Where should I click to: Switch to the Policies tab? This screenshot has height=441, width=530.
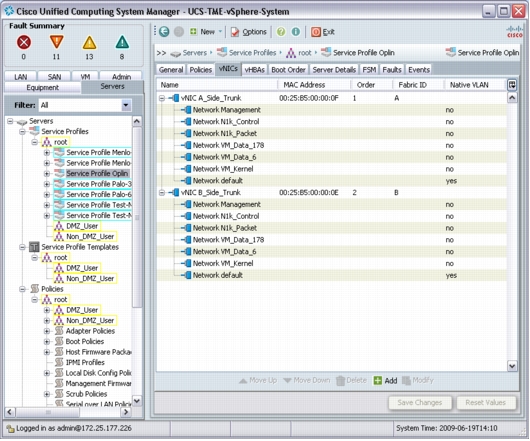200,70
